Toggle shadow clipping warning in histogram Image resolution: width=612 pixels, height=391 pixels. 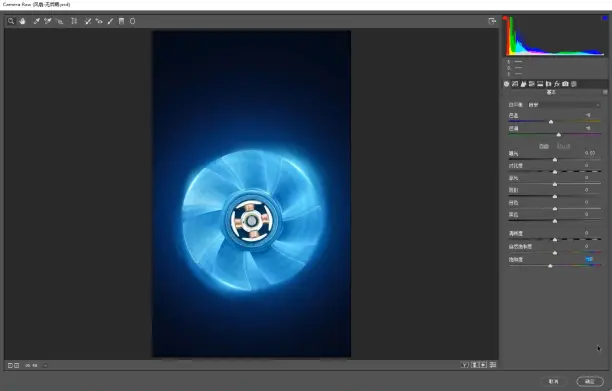point(505,18)
